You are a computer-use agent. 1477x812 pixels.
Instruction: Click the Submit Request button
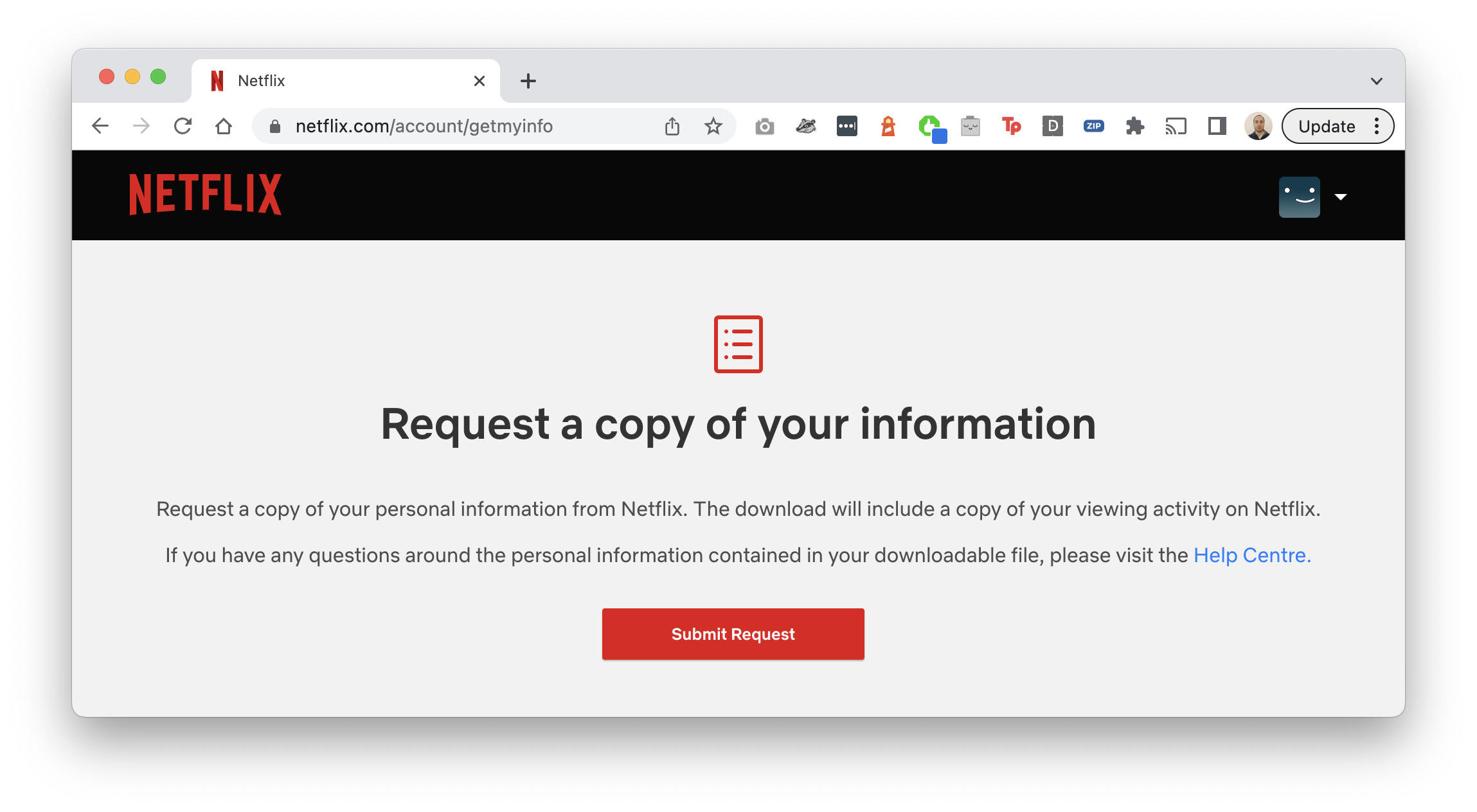point(733,634)
